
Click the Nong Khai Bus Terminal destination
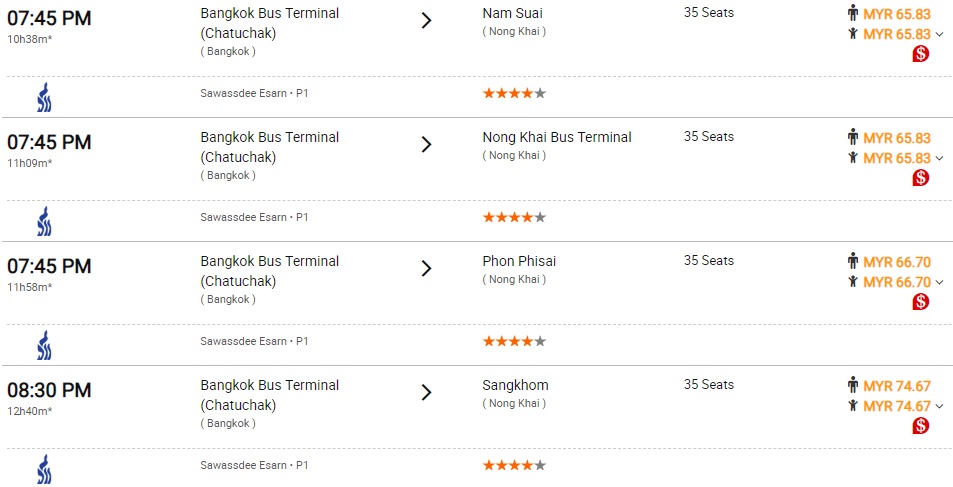pos(556,137)
